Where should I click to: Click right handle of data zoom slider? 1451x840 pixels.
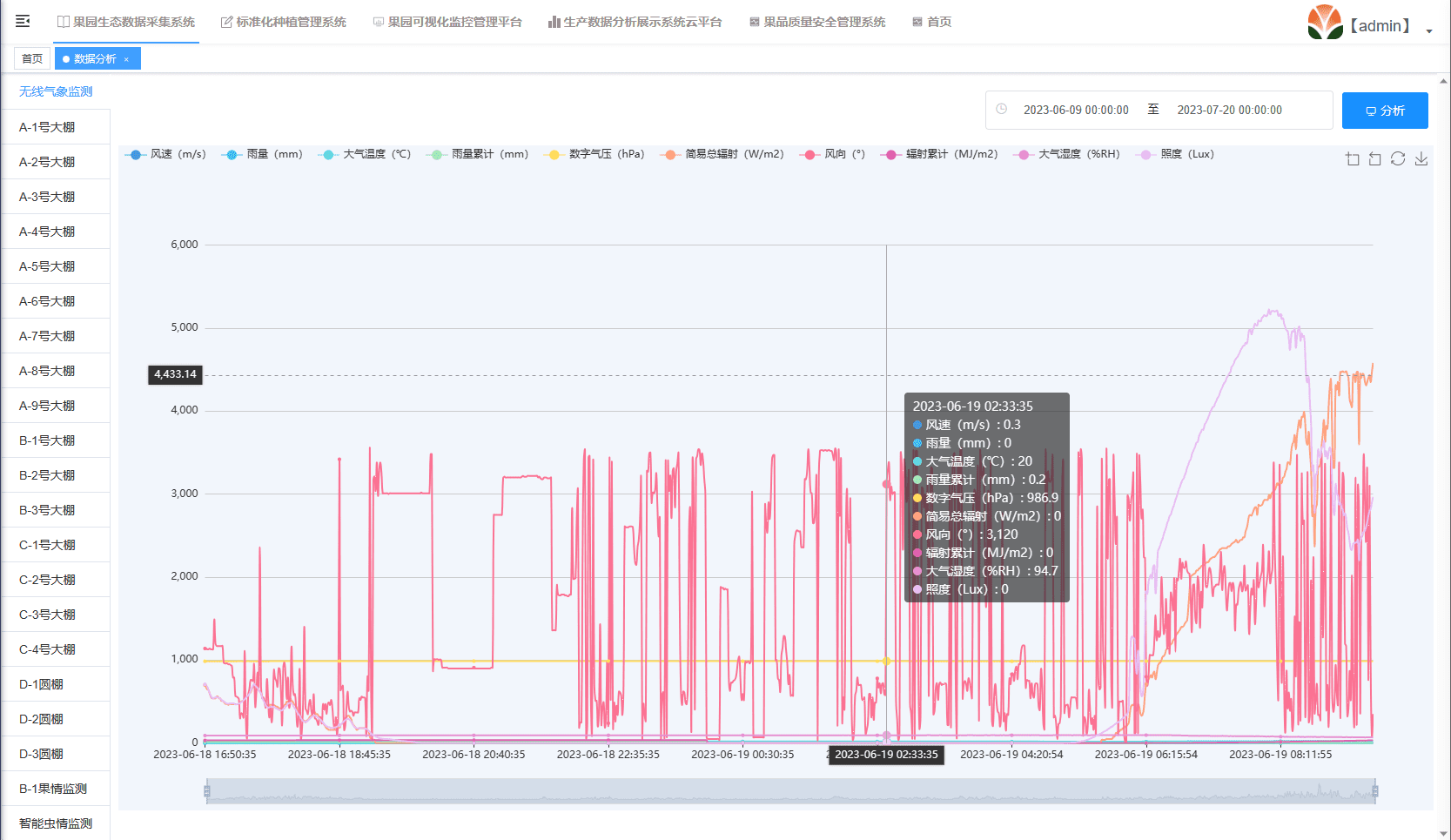[1375, 791]
